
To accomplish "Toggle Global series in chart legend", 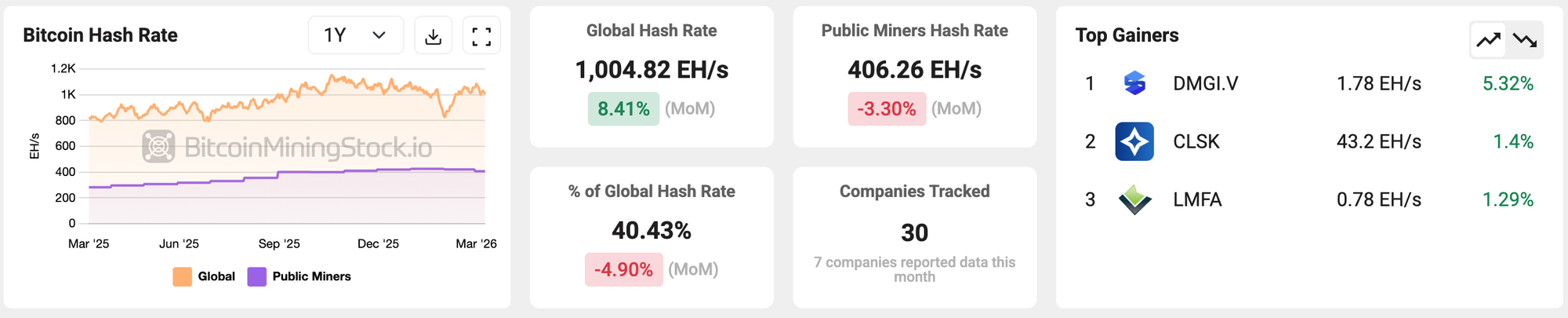I will (x=216, y=276).
